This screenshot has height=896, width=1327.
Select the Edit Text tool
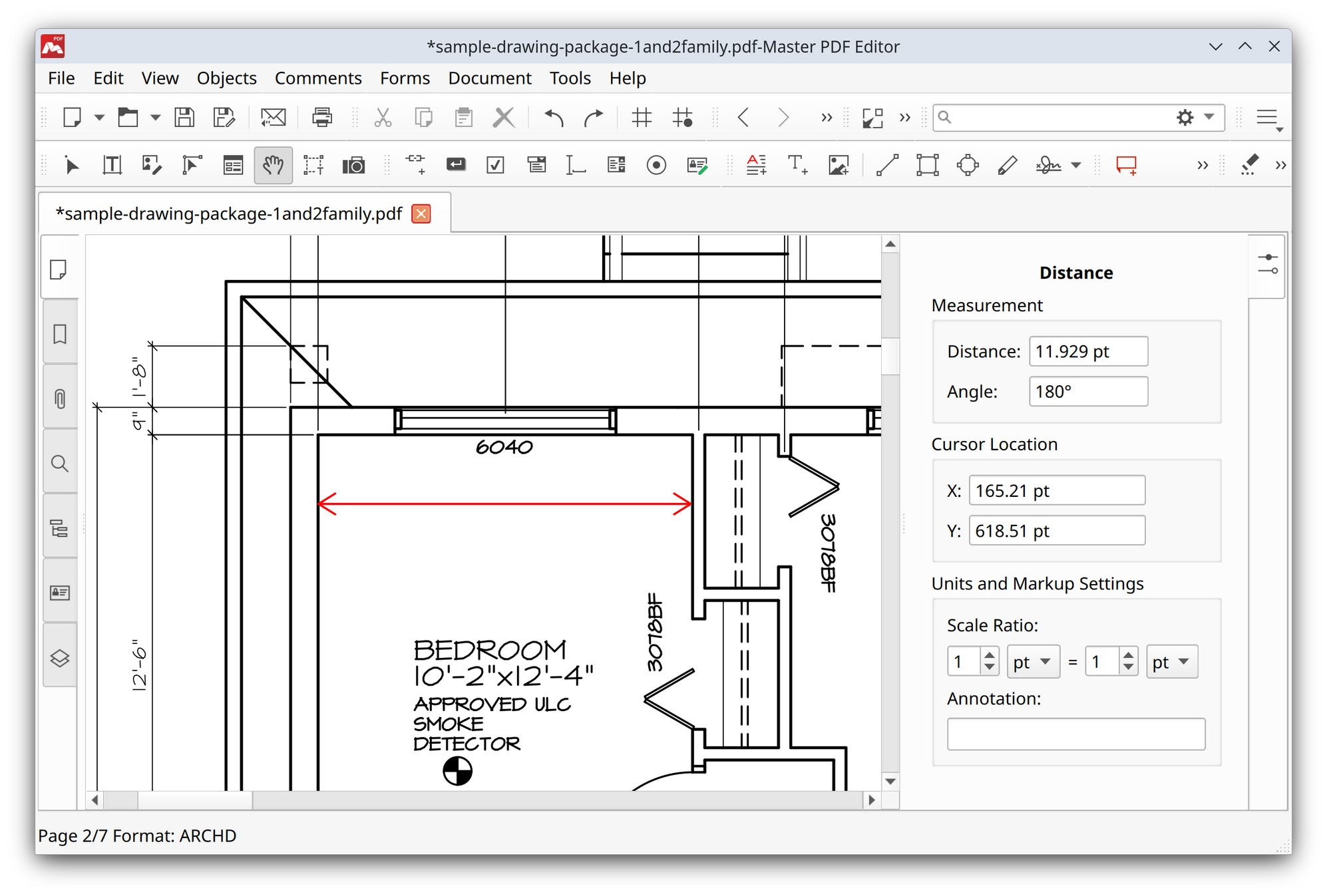[x=112, y=165]
